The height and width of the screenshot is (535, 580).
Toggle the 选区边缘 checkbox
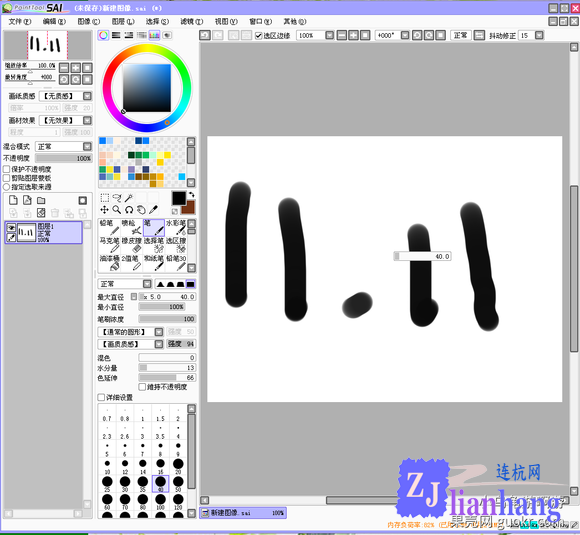(259, 36)
